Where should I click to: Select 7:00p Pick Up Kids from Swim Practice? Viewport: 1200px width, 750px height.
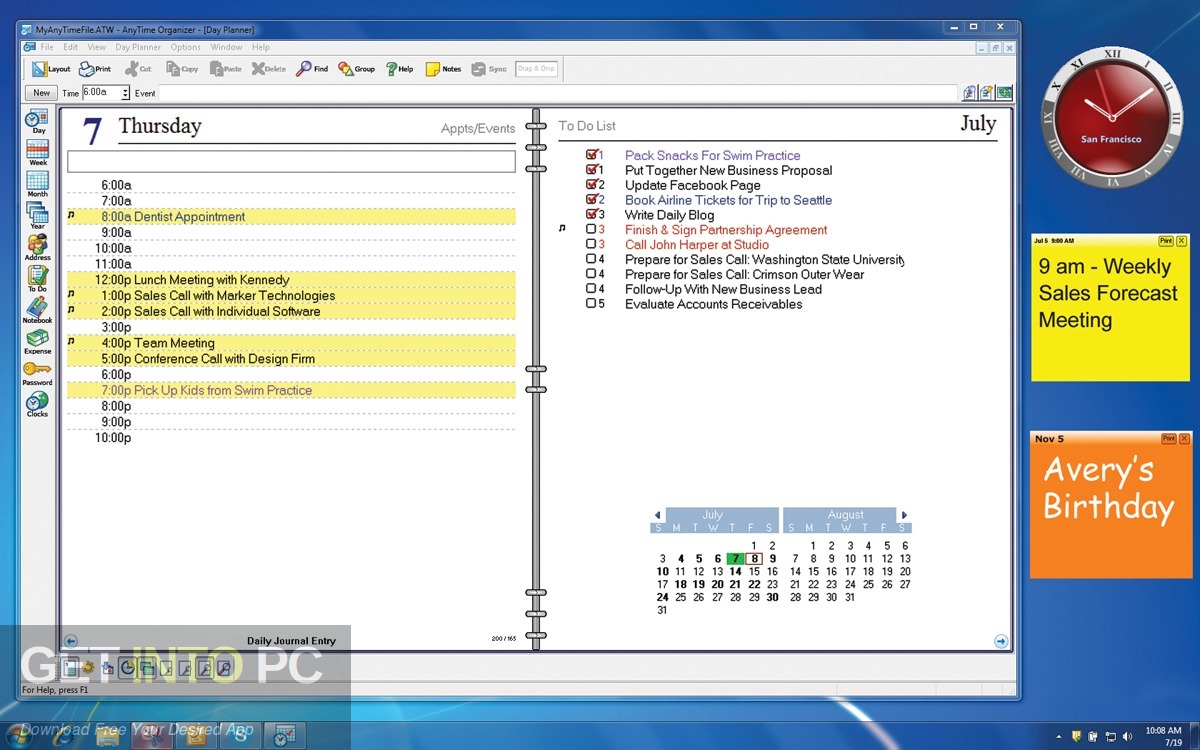point(291,390)
